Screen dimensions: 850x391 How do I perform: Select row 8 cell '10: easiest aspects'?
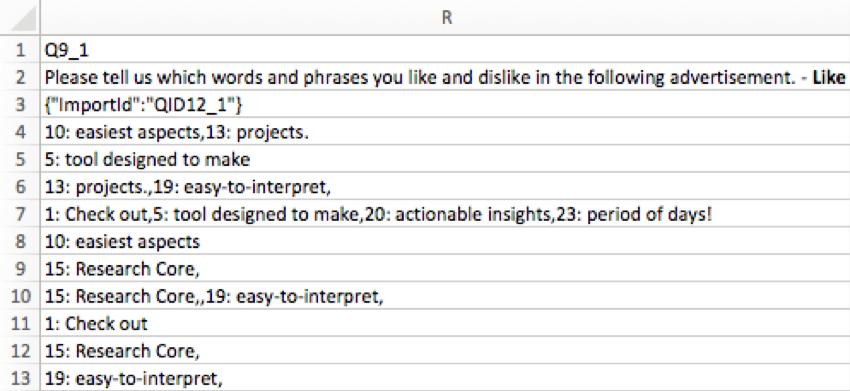click(446, 241)
